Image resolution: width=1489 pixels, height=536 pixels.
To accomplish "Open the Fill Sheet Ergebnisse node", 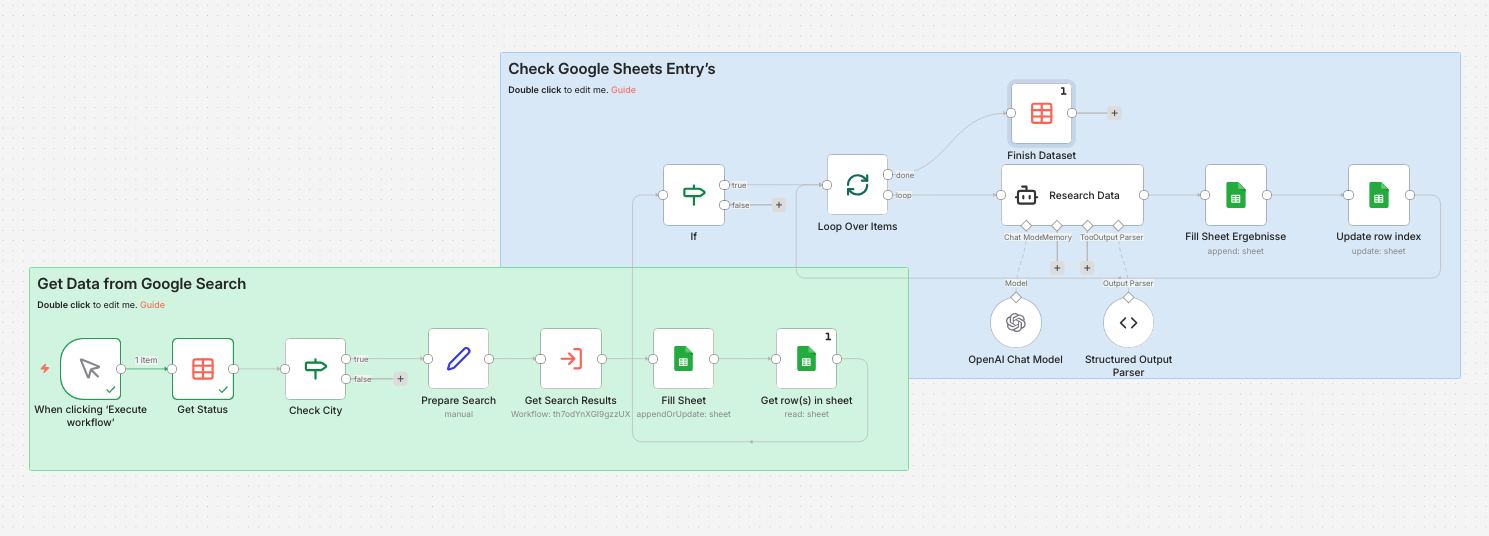I will click(x=1235, y=195).
